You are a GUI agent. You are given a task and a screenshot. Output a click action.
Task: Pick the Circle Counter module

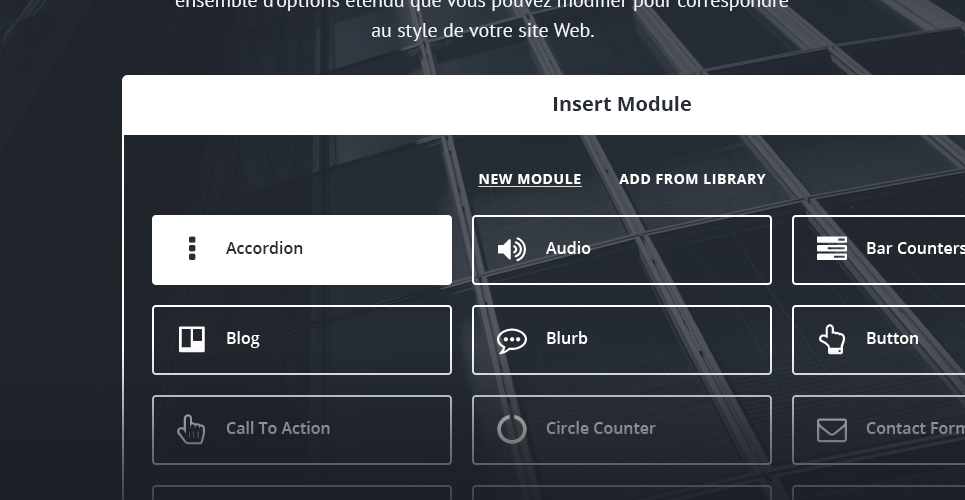[622, 430]
